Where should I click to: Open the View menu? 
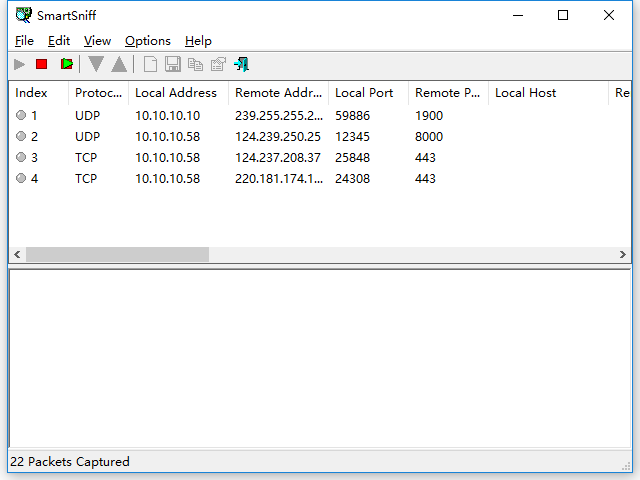[97, 41]
